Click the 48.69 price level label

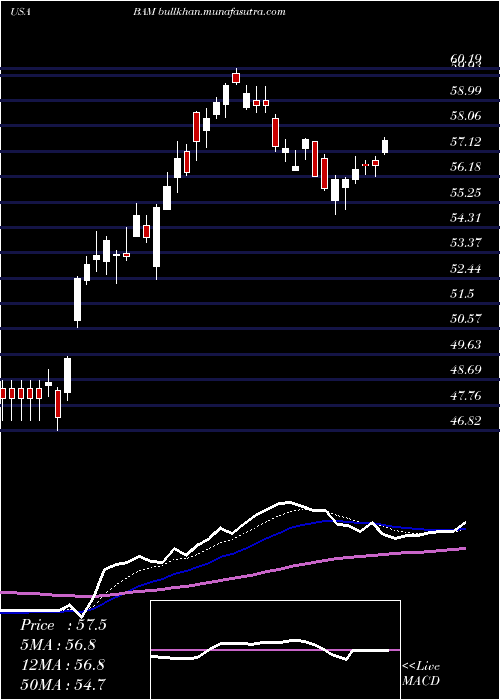466,370
